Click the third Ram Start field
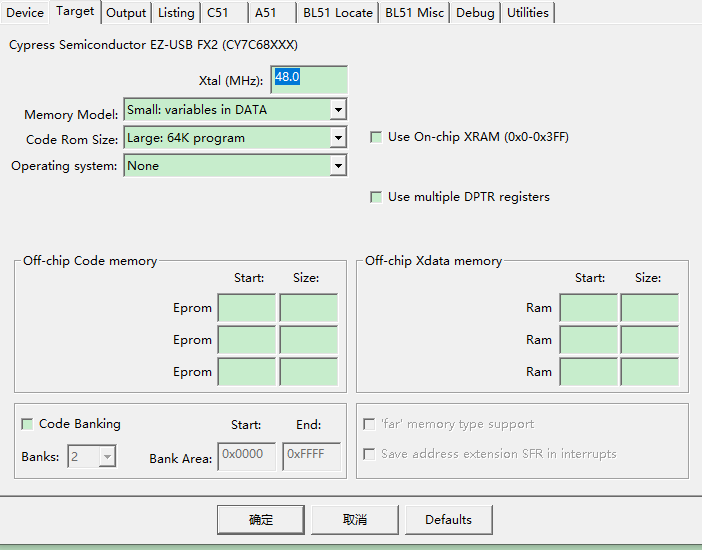The image size is (702, 550). [x=589, y=372]
